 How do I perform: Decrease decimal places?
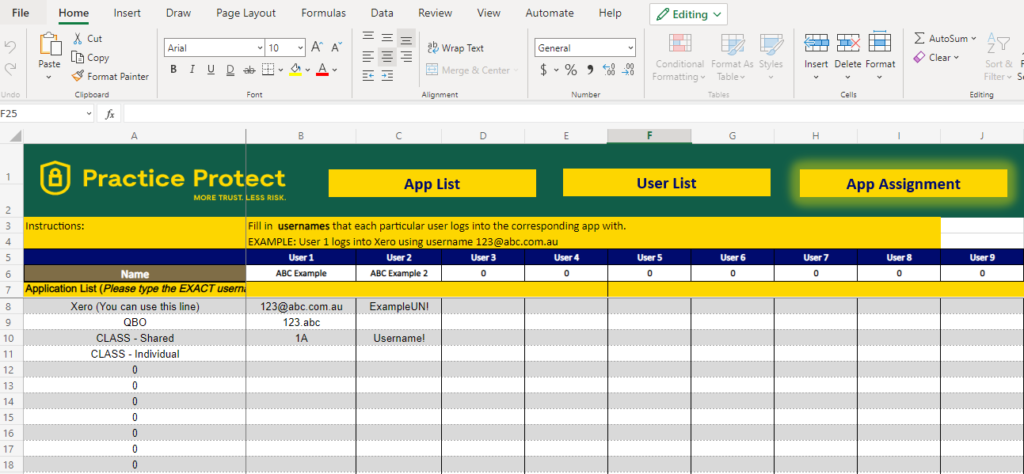pos(628,70)
